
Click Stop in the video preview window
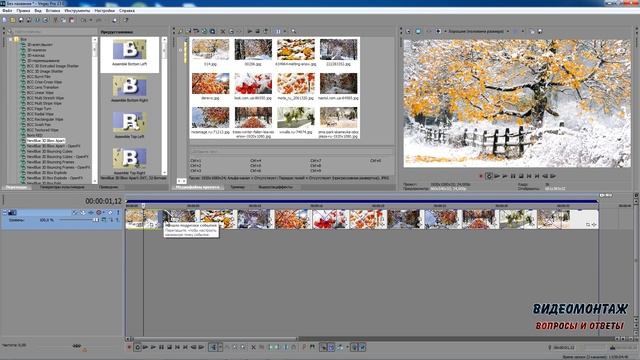521,176
